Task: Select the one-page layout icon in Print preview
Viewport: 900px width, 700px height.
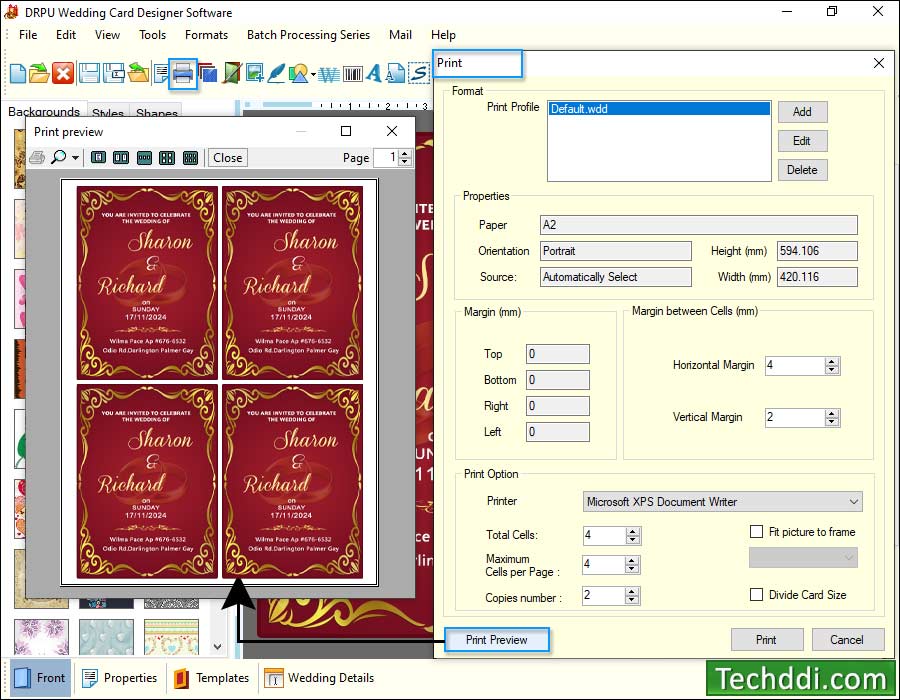Action: click(98, 157)
